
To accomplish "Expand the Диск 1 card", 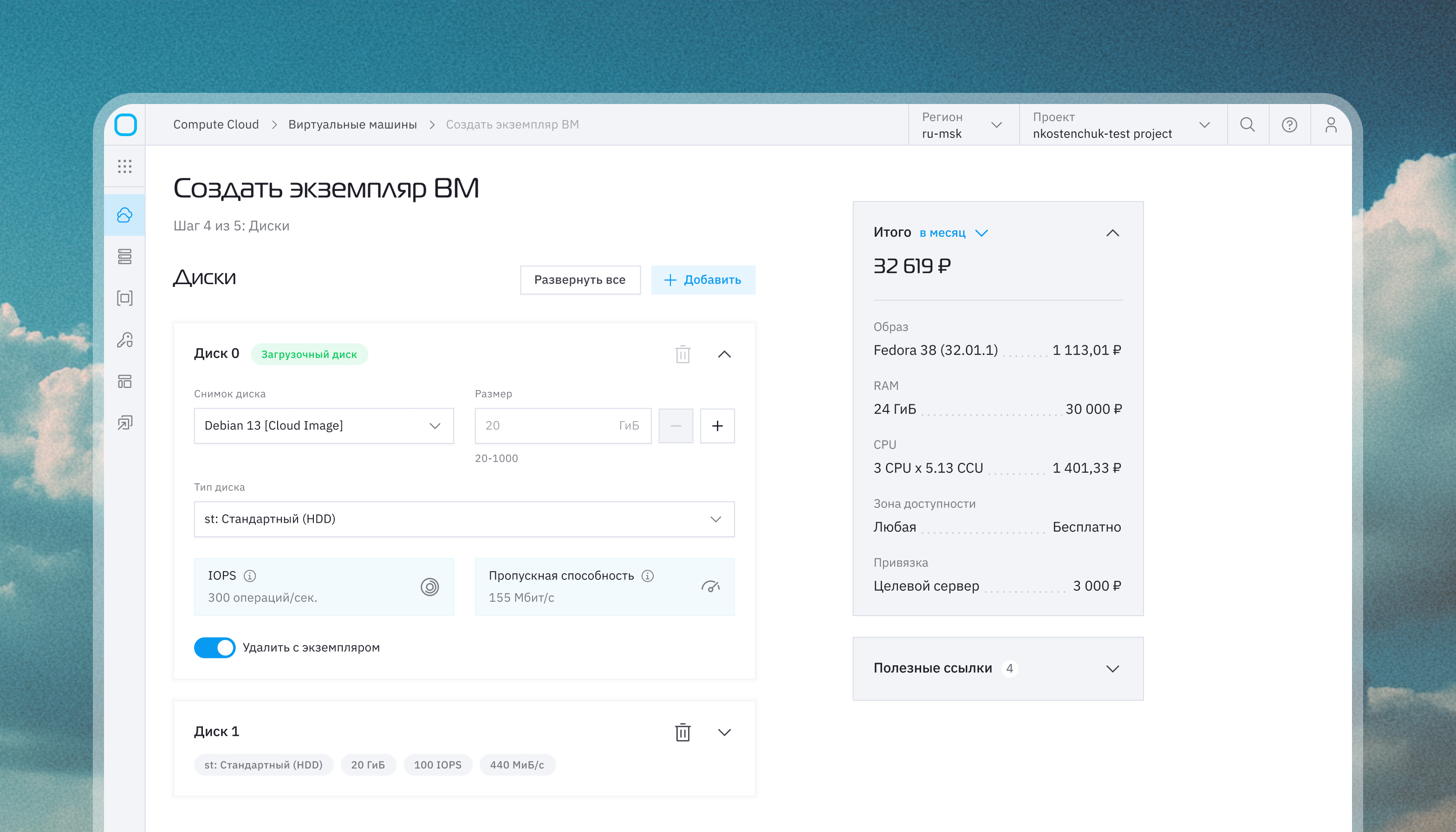I will tap(724, 732).
